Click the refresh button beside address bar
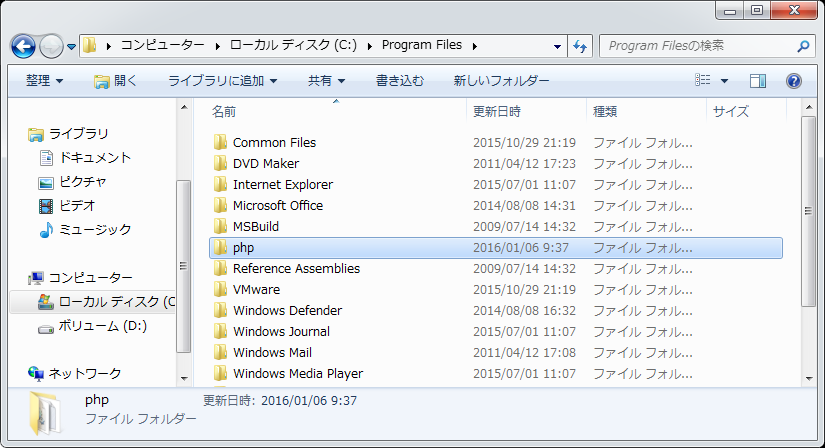 pos(580,46)
